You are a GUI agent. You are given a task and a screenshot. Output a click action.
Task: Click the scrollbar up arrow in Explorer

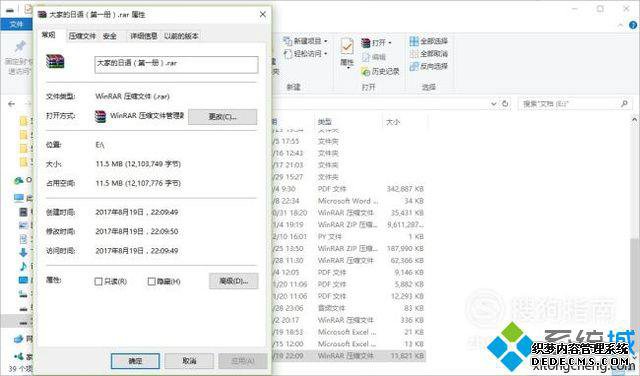(x=635, y=120)
